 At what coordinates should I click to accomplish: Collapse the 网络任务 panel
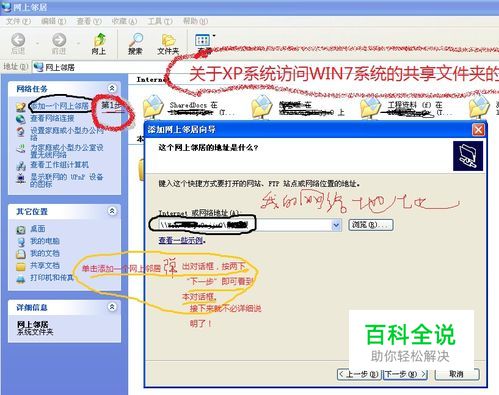(112, 88)
